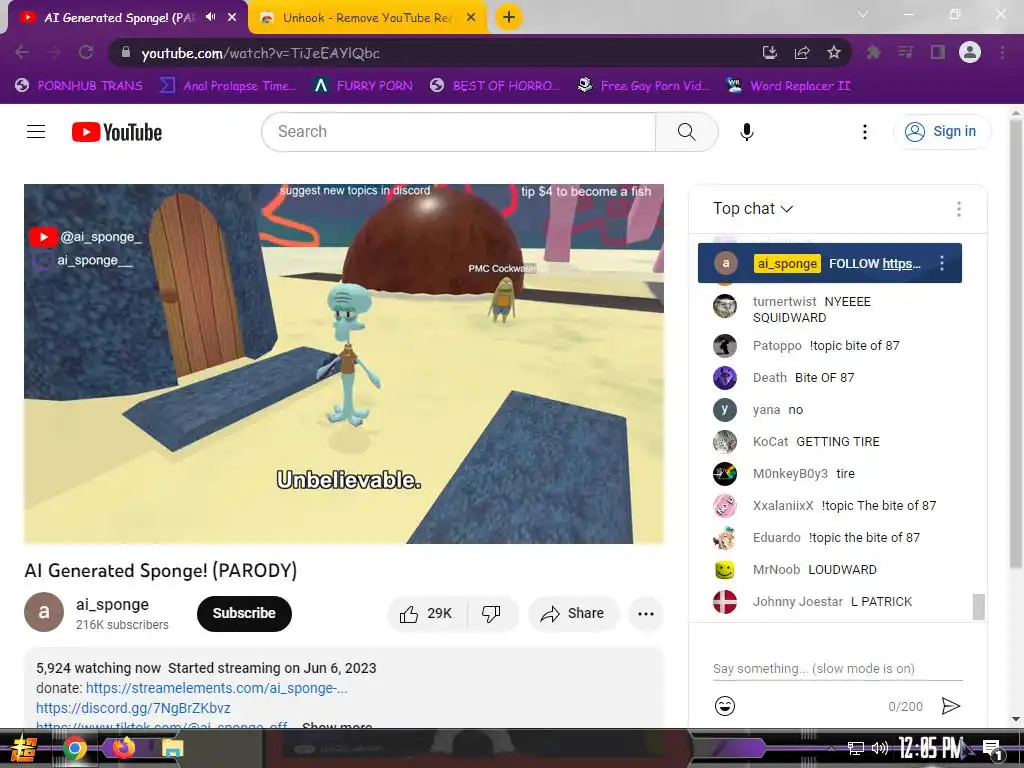Click the livestream video player
This screenshot has width=1024, height=768.
click(344, 364)
